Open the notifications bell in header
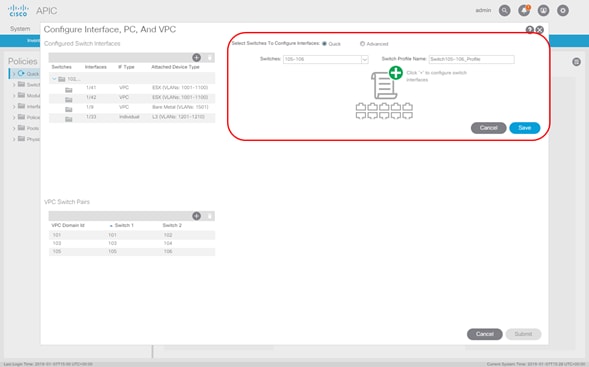 point(524,11)
